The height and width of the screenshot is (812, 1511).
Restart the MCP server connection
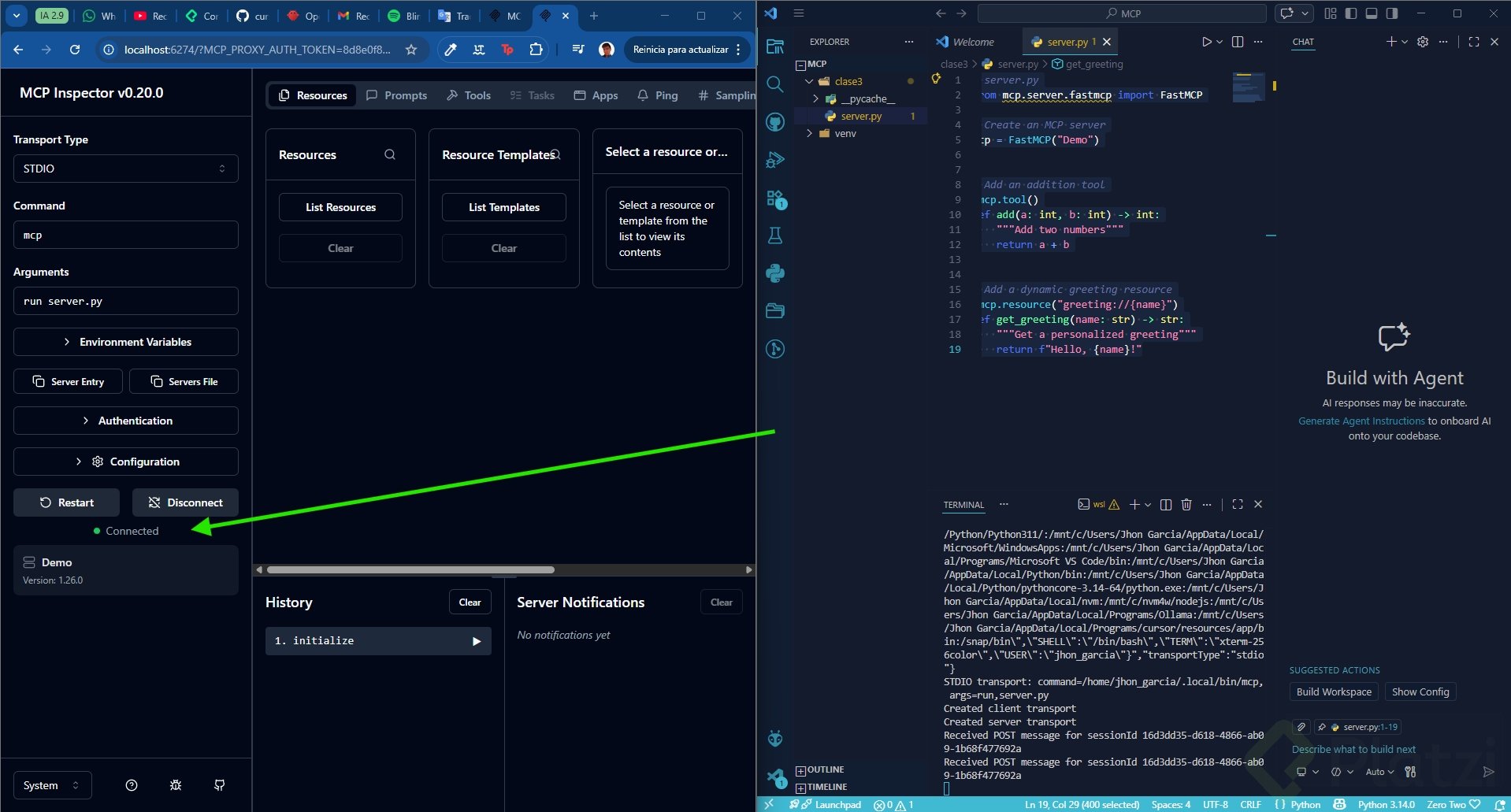(x=66, y=502)
